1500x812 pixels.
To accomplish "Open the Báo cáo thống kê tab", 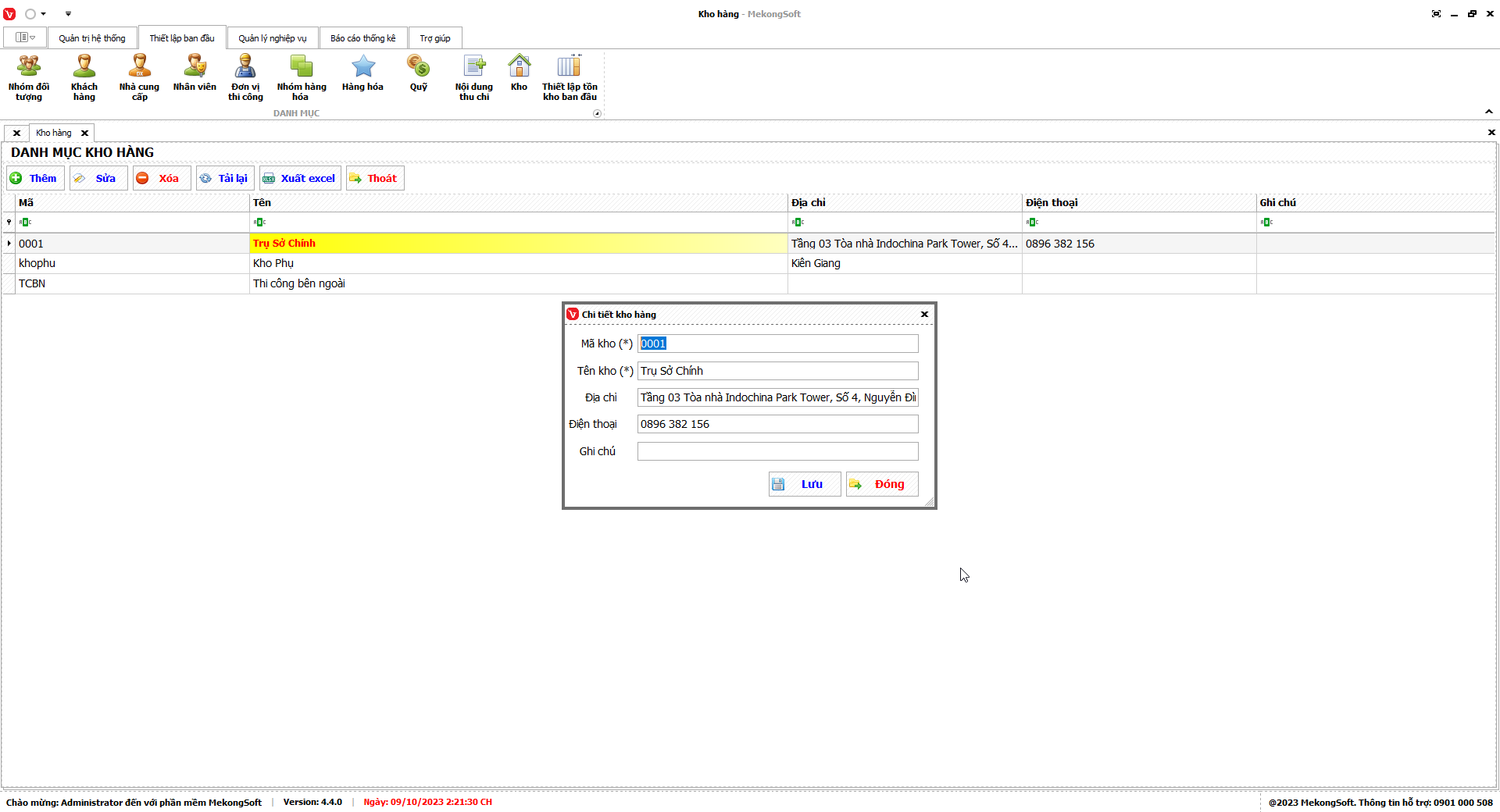I will tap(362, 38).
